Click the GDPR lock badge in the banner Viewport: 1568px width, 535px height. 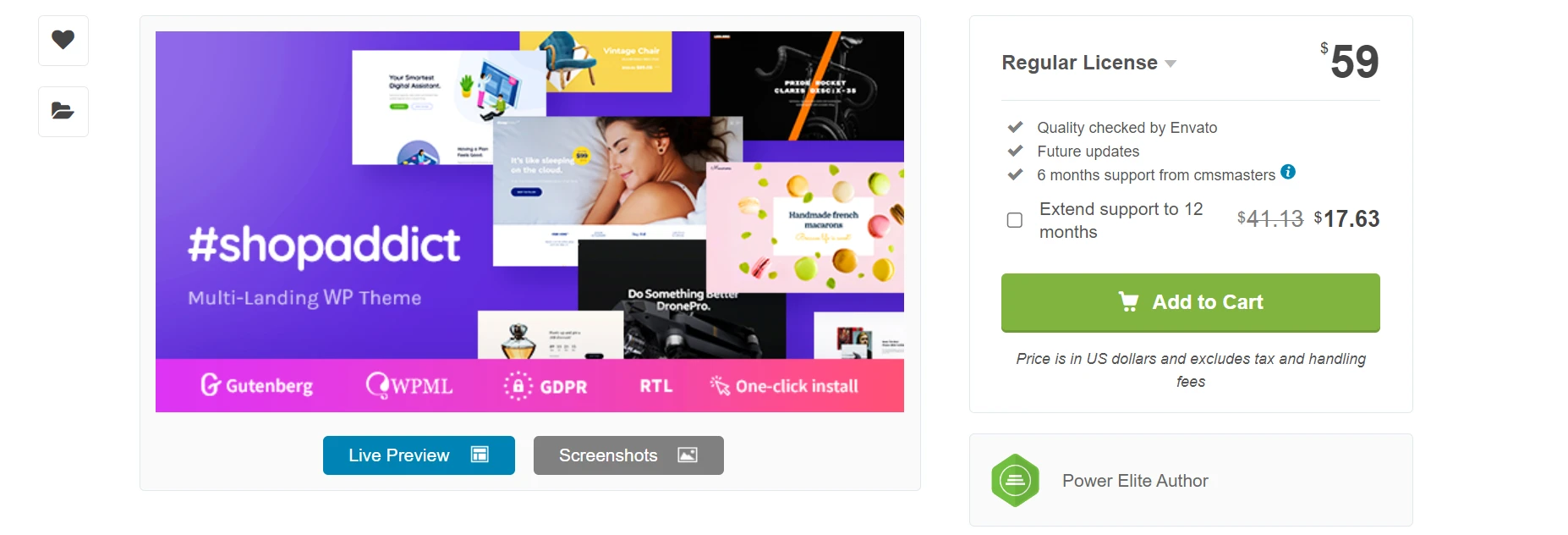pyautogui.click(x=518, y=386)
